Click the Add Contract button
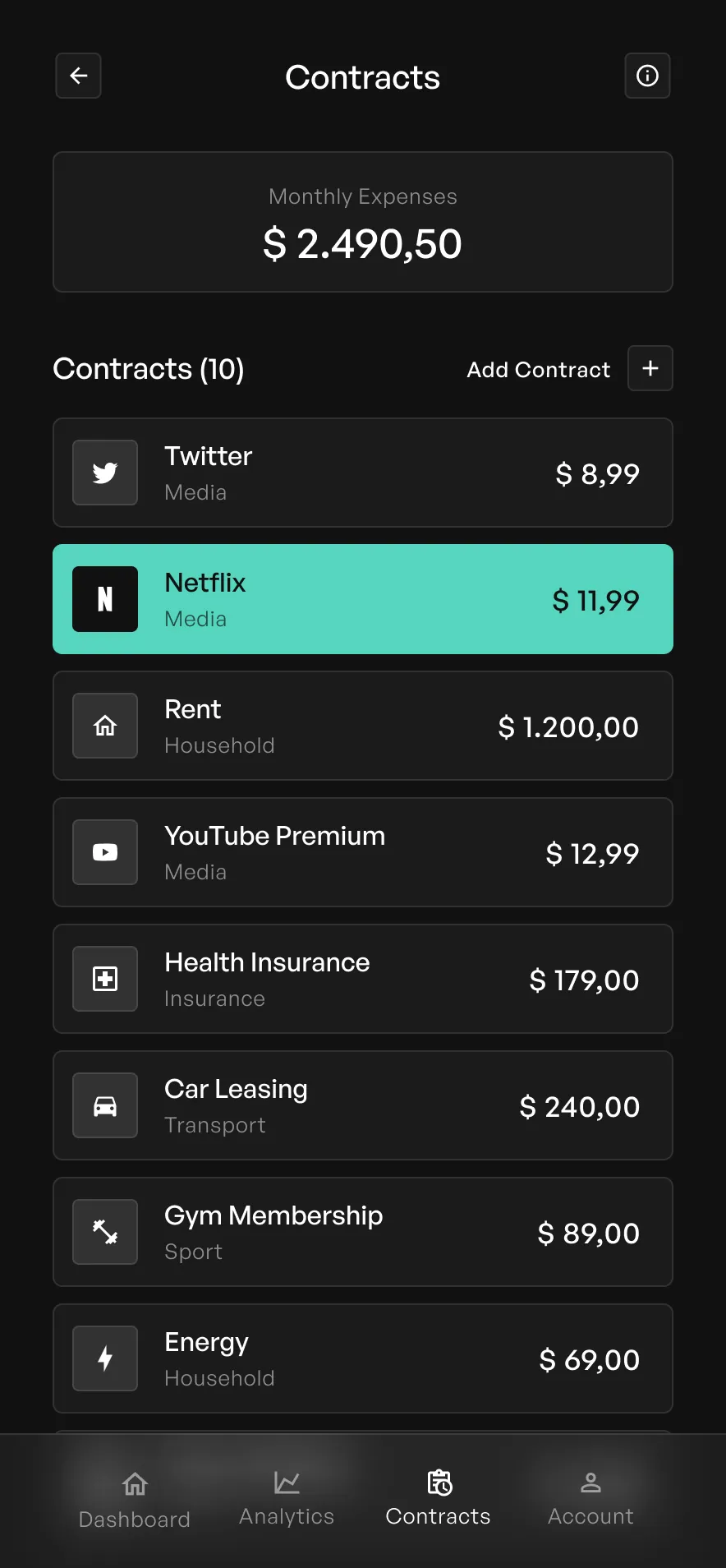 coord(538,369)
